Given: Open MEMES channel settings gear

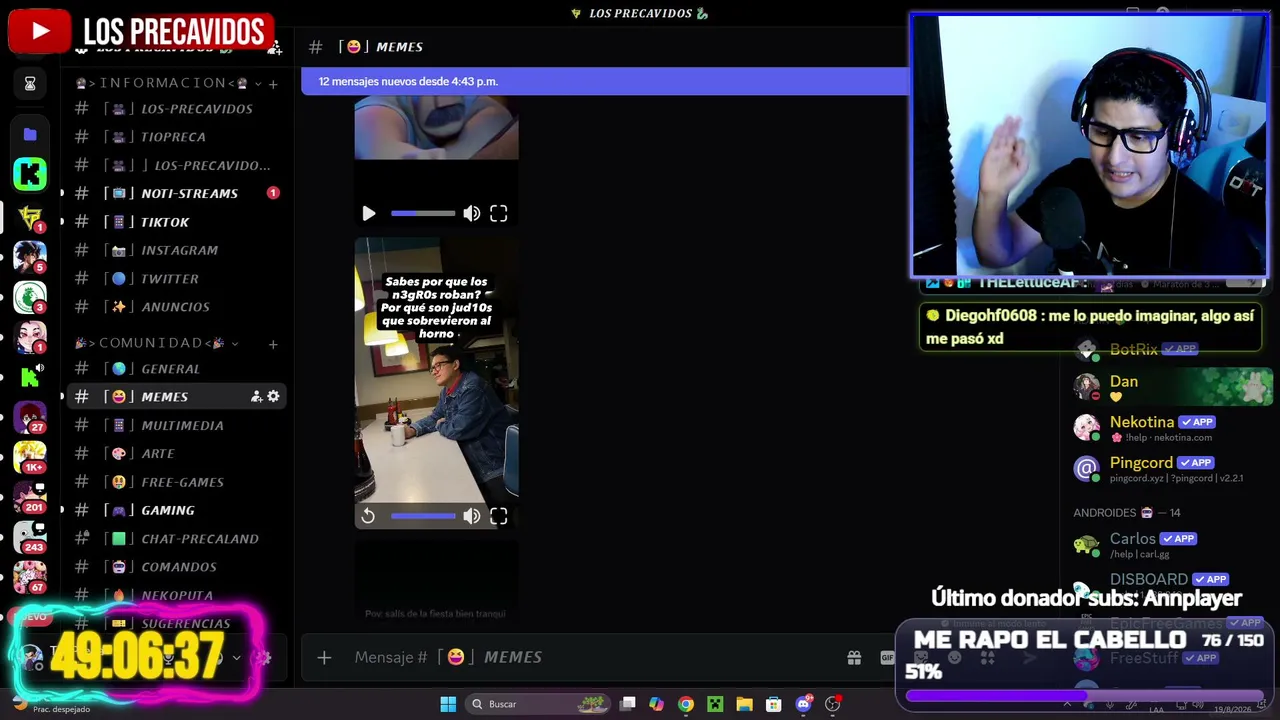Looking at the screenshot, I should pyautogui.click(x=273, y=397).
